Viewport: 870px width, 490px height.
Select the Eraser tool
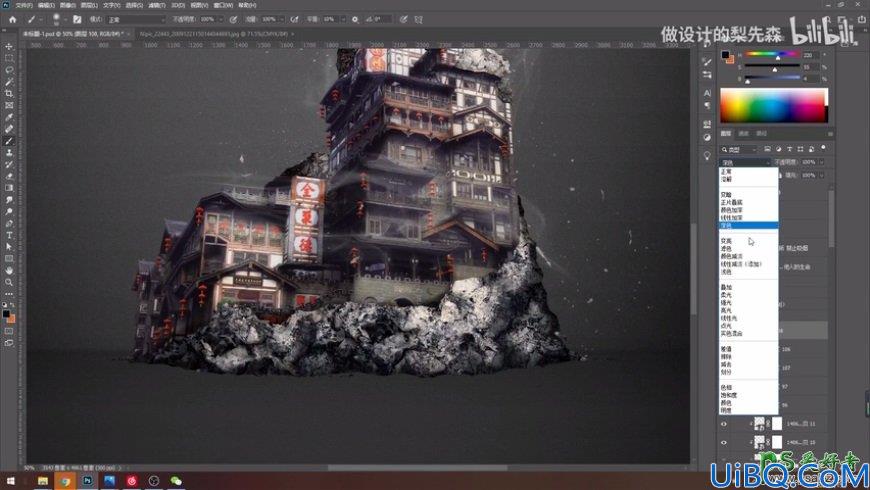click(x=9, y=176)
